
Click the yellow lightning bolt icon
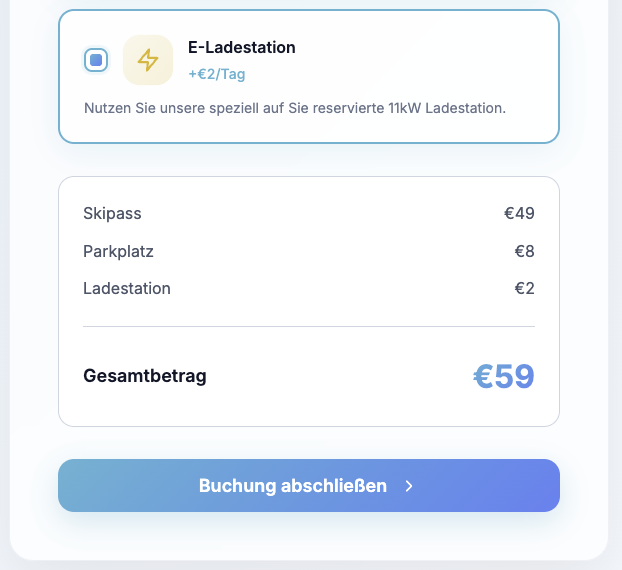tap(148, 60)
